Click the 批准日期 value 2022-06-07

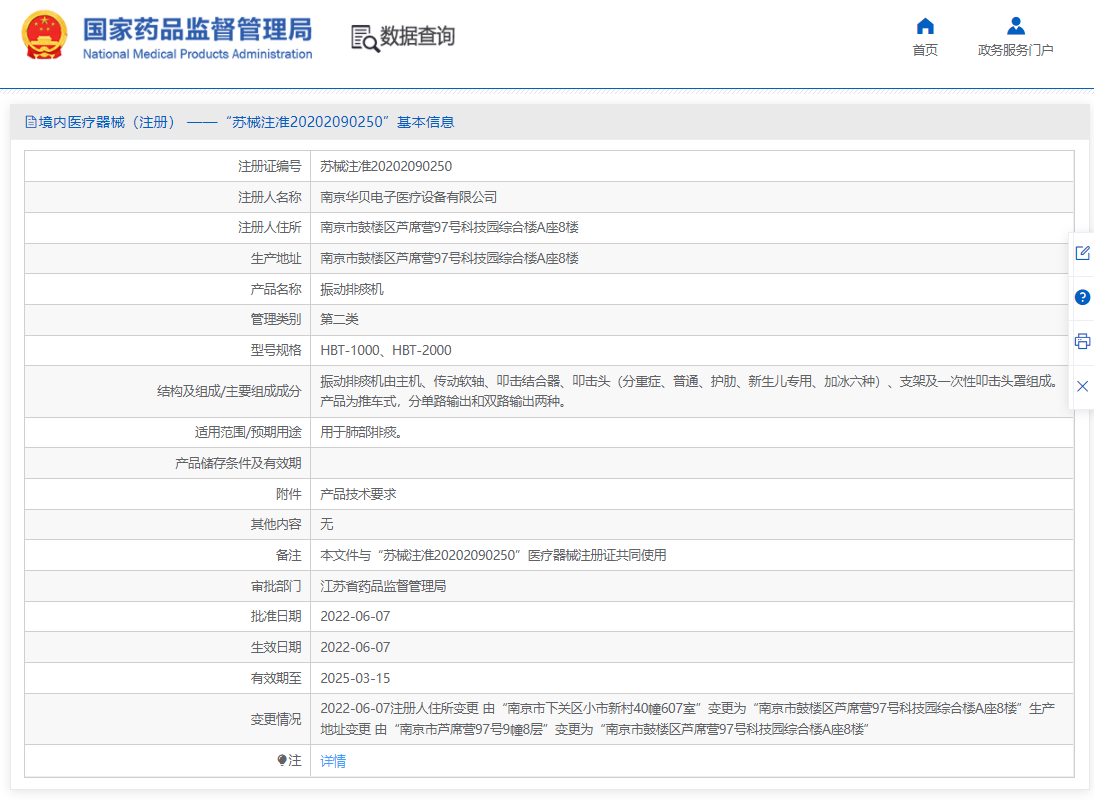pyautogui.click(x=355, y=617)
